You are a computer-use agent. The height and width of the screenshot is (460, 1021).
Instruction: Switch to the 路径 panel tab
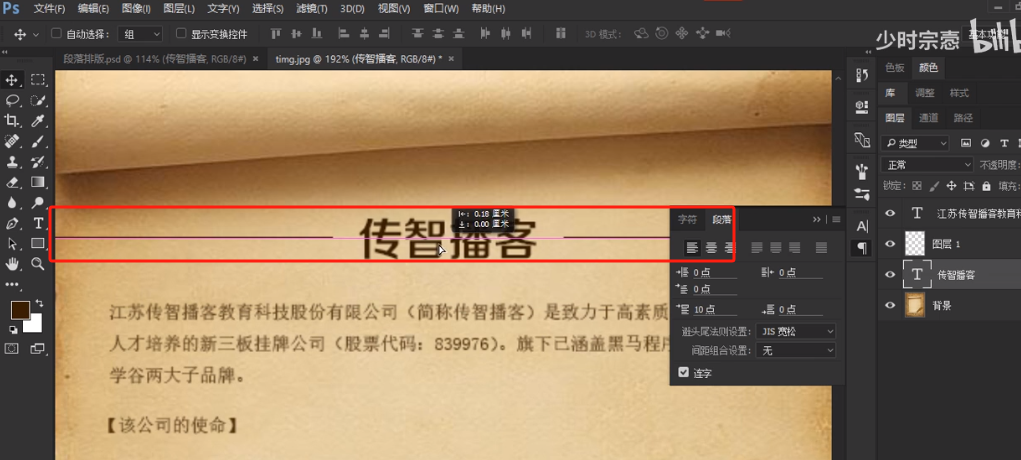click(x=963, y=118)
